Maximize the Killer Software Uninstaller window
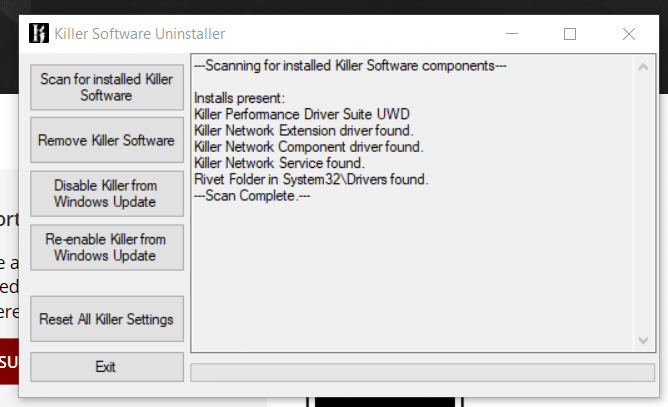 point(570,34)
